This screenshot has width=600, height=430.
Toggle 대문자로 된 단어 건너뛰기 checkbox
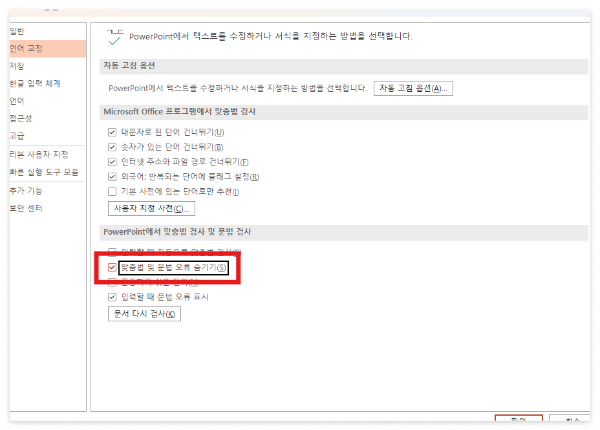click(x=112, y=132)
